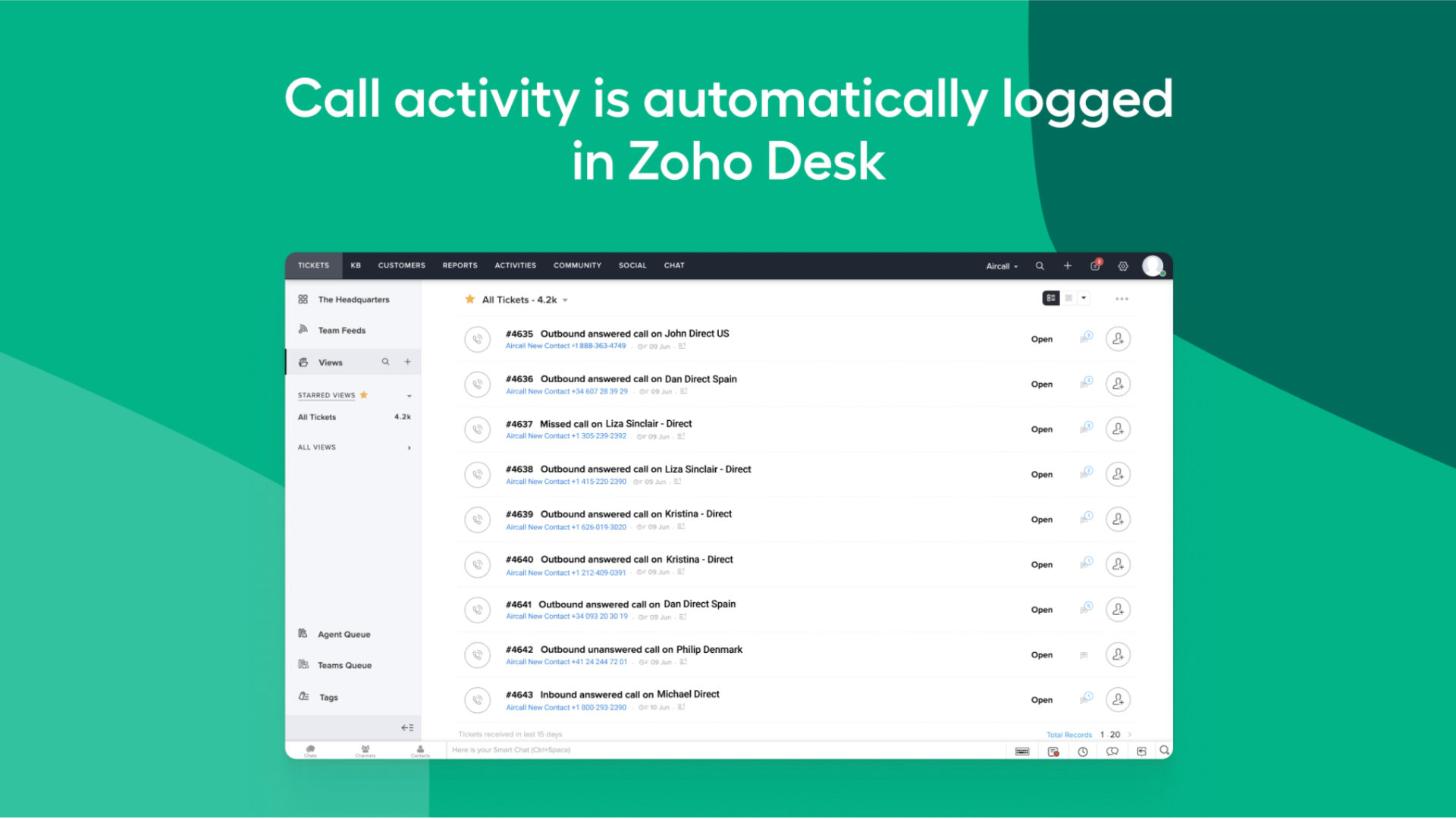Click the settings gear icon top right
This screenshot has height=819, width=1456.
[x=1122, y=266]
